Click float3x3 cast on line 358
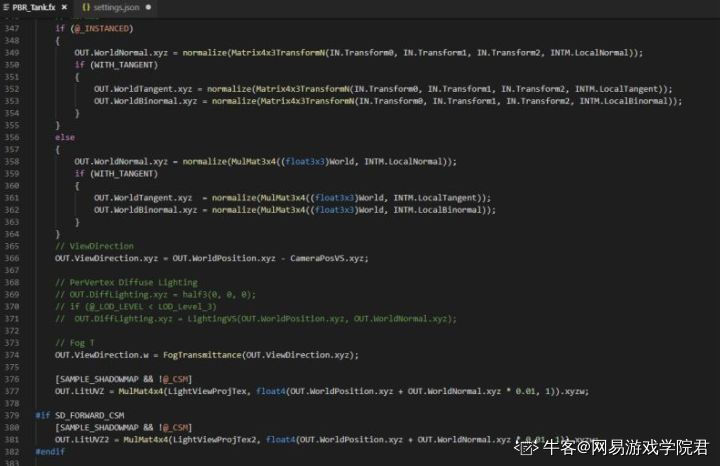The image size is (720, 466). (x=305, y=162)
